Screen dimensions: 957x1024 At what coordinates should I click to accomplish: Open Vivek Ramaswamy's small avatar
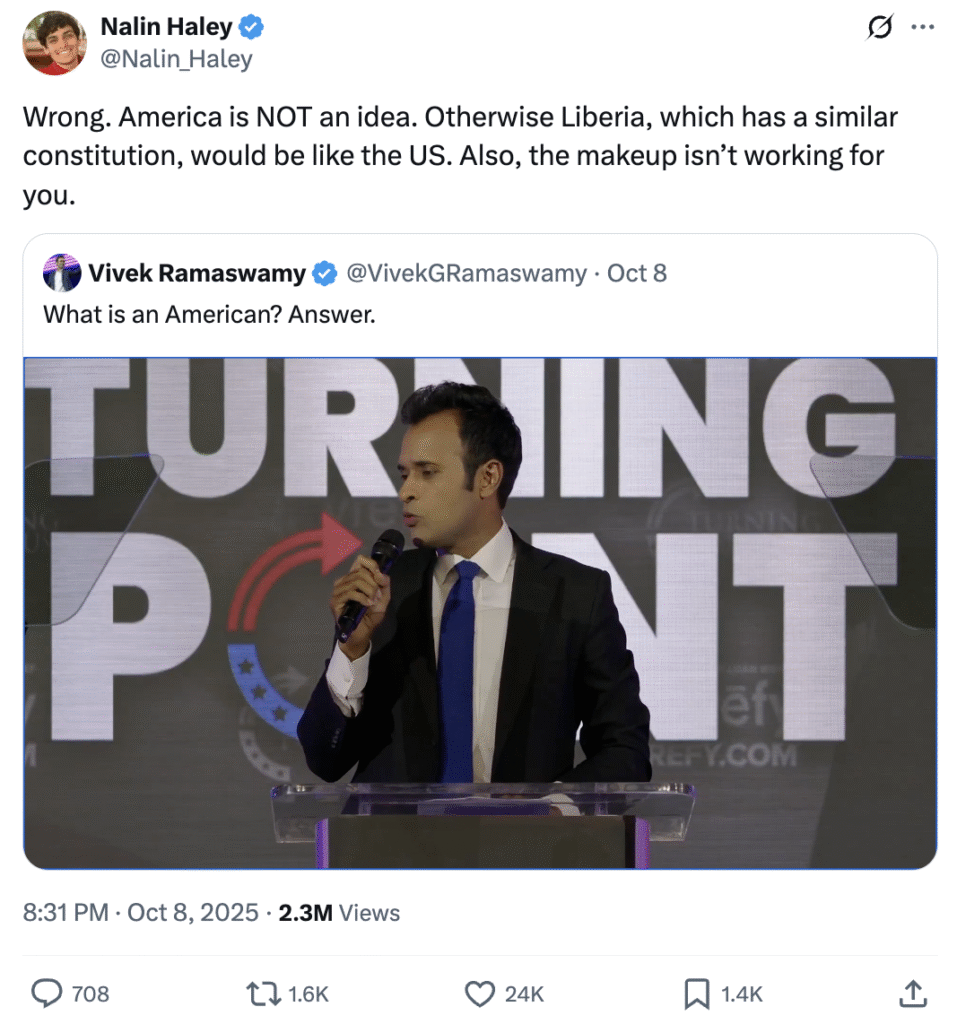click(62, 273)
